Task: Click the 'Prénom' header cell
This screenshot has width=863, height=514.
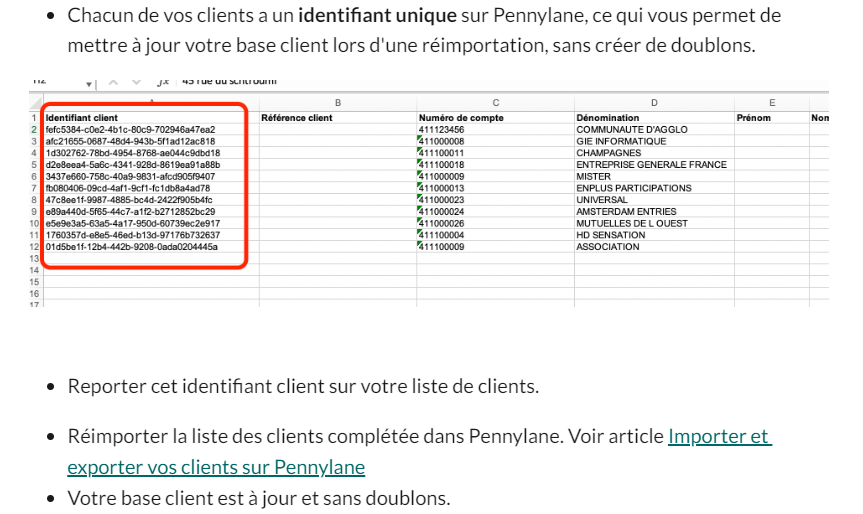Action: [753, 118]
